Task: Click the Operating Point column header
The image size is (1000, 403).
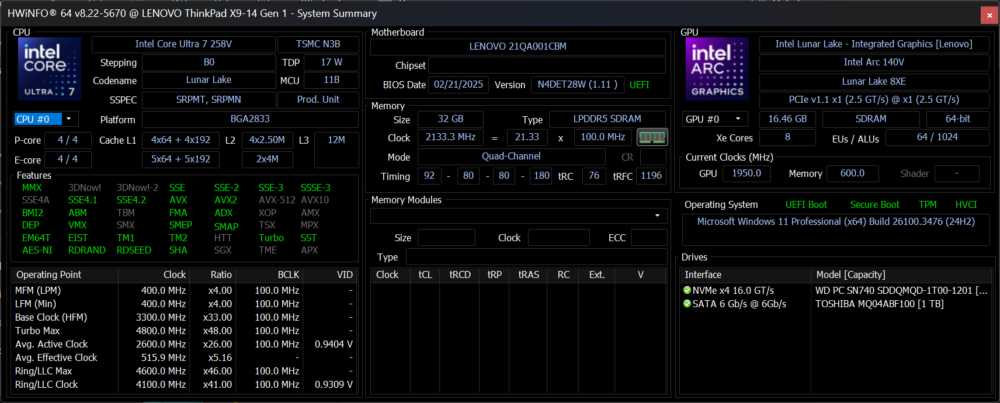Action: point(50,274)
